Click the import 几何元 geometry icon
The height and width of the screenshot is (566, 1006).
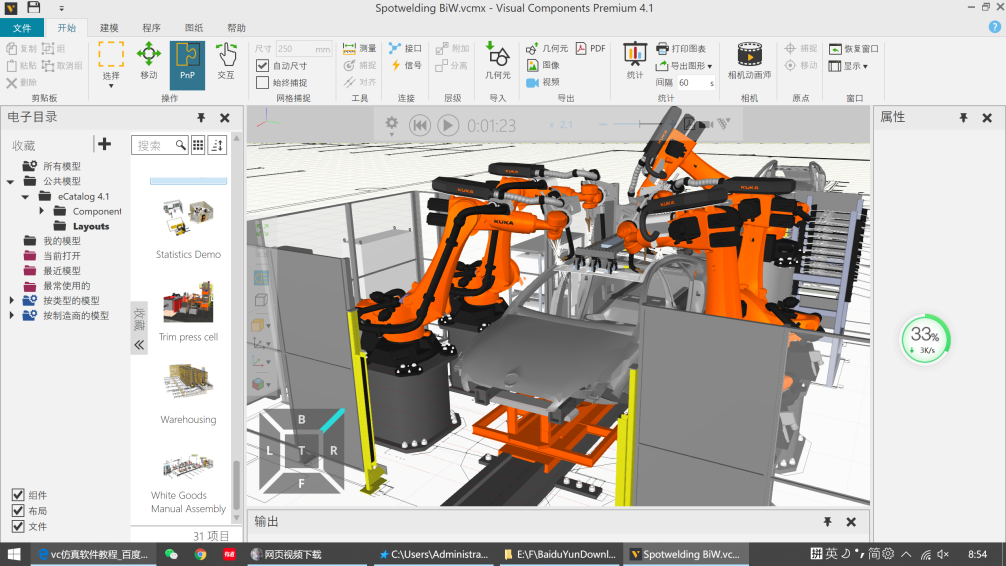tap(497, 60)
